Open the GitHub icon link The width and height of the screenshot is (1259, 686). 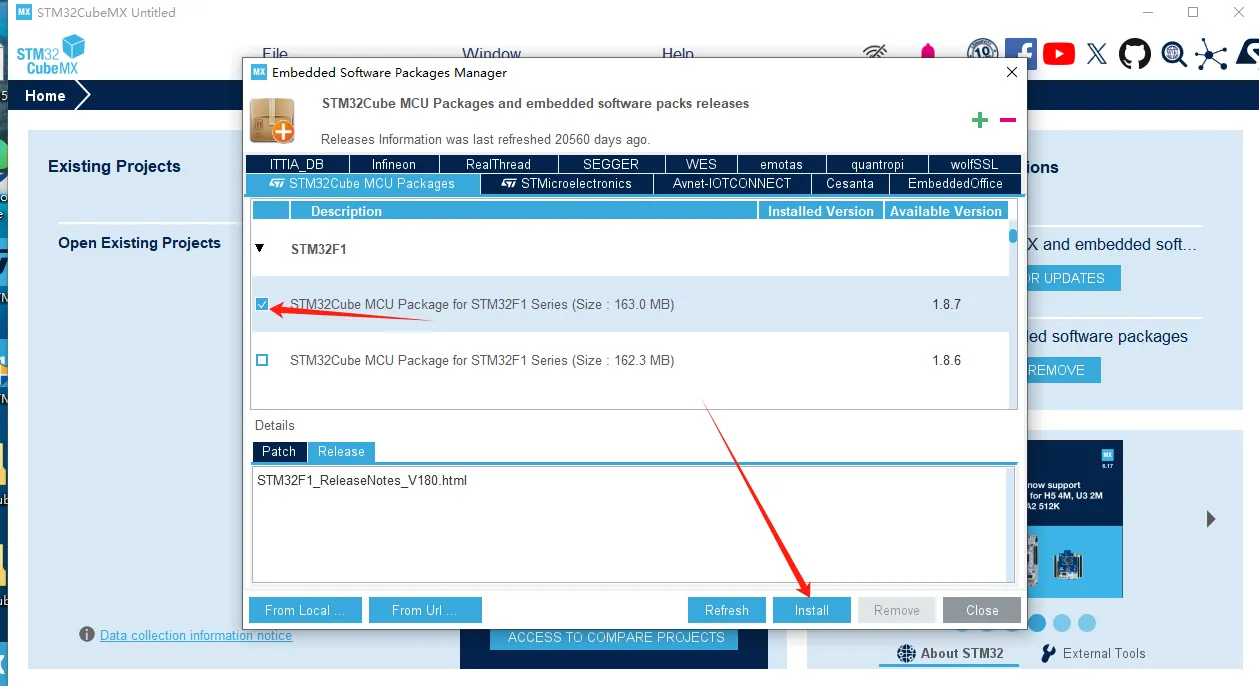1134,54
